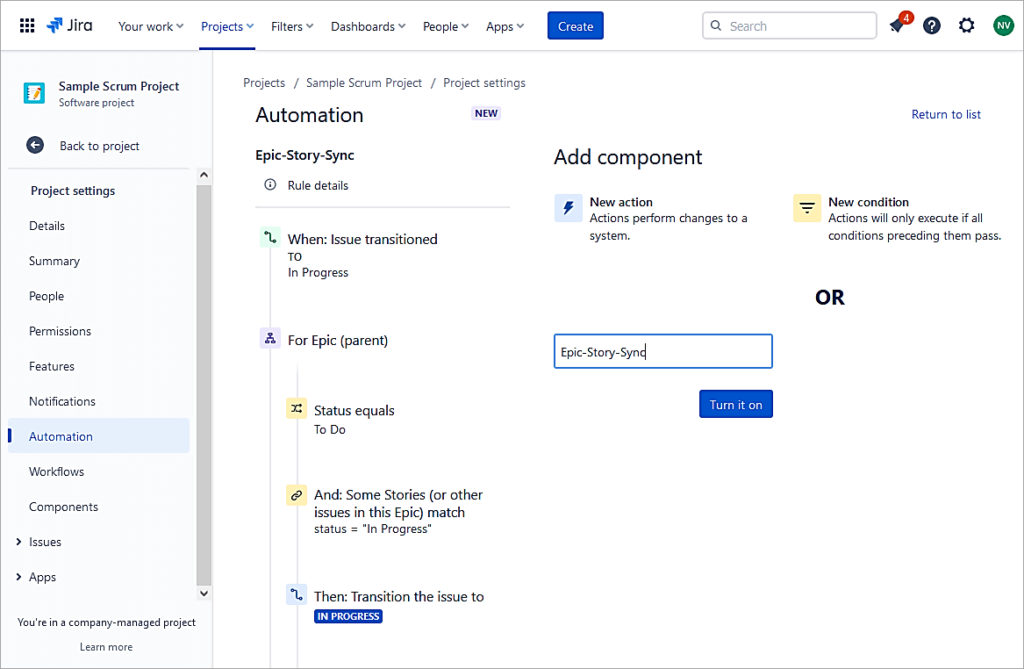The height and width of the screenshot is (669, 1024).
Task: Select the New action lightning icon
Action: click(x=568, y=208)
